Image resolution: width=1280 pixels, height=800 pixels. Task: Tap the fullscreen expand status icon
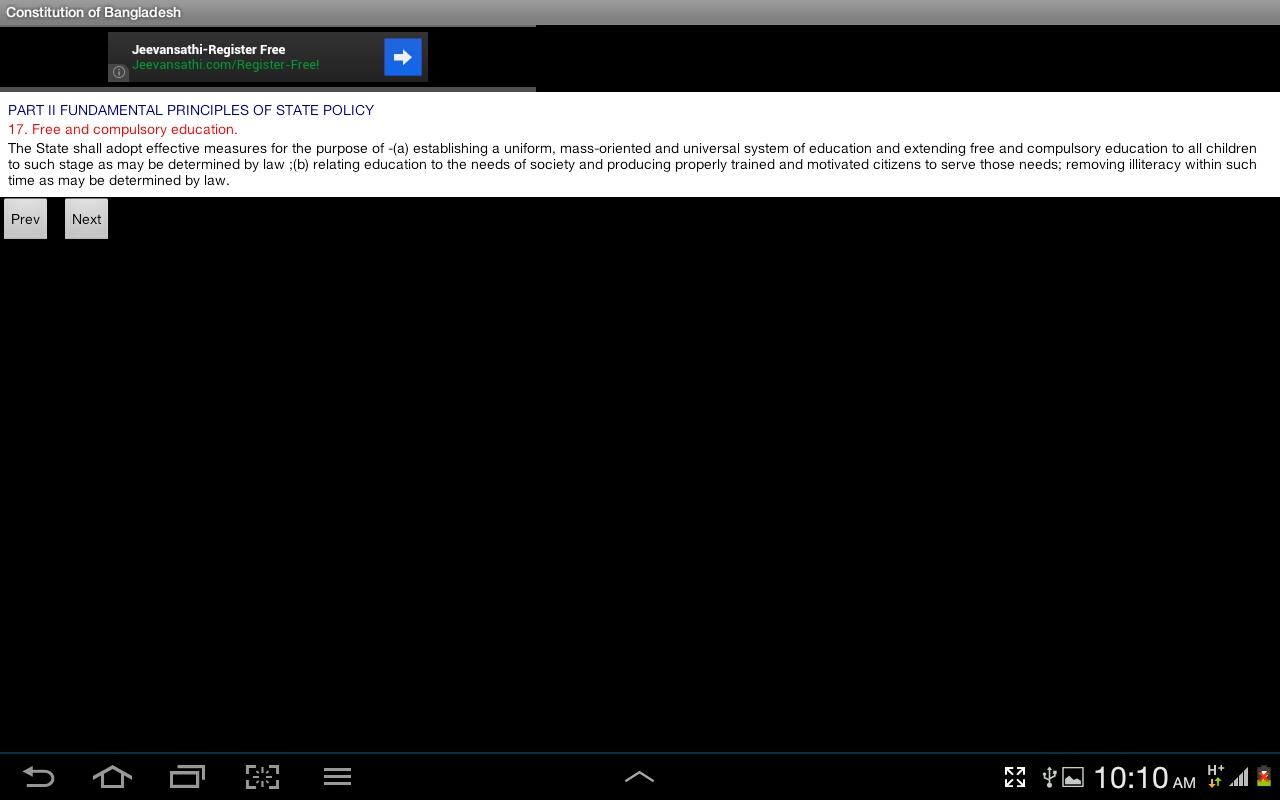pyautogui.click(x=1015, y=777)
